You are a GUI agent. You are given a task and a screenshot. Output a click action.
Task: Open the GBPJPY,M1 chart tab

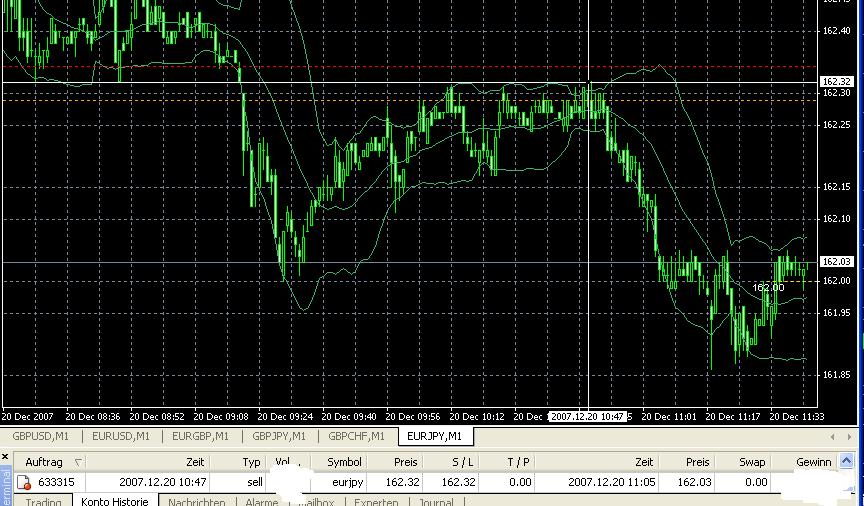(x=279, y=437)
